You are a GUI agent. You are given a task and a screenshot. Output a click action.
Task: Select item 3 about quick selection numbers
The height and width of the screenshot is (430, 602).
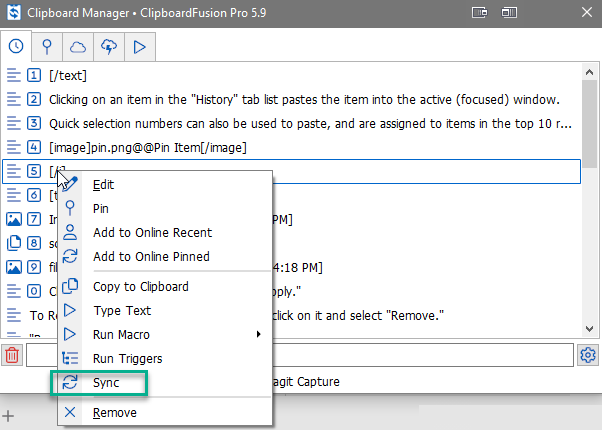click(291, 124)
